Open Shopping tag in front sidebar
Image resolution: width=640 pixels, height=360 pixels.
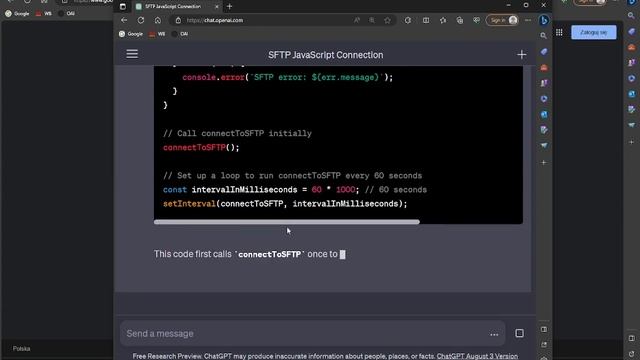coord(544,52)
